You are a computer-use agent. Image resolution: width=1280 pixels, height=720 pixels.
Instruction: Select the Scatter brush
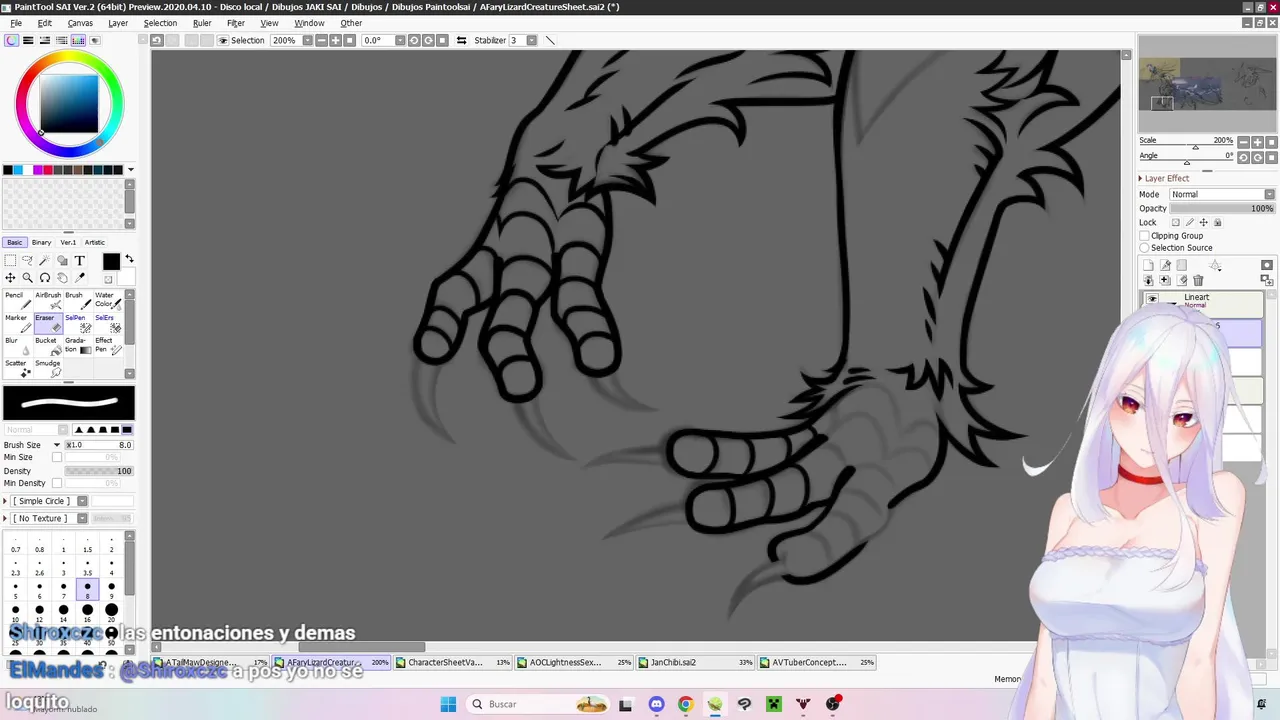(18, 368)
